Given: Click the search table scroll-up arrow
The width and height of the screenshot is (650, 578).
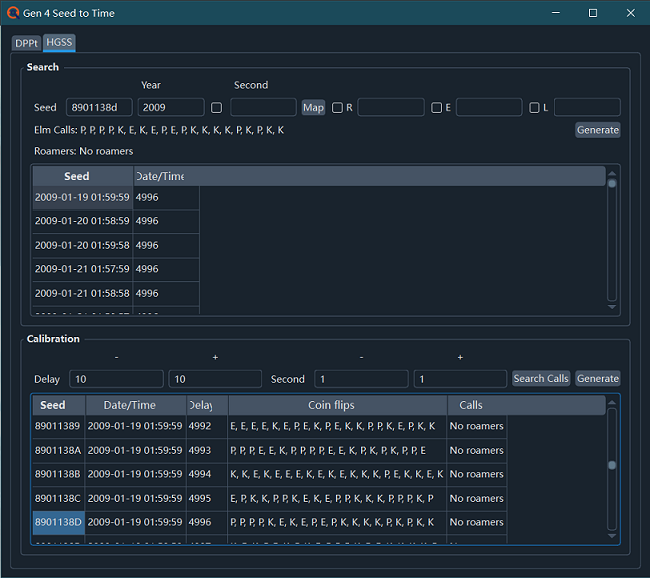Looking at the screenshot, I should click(612, 173).
